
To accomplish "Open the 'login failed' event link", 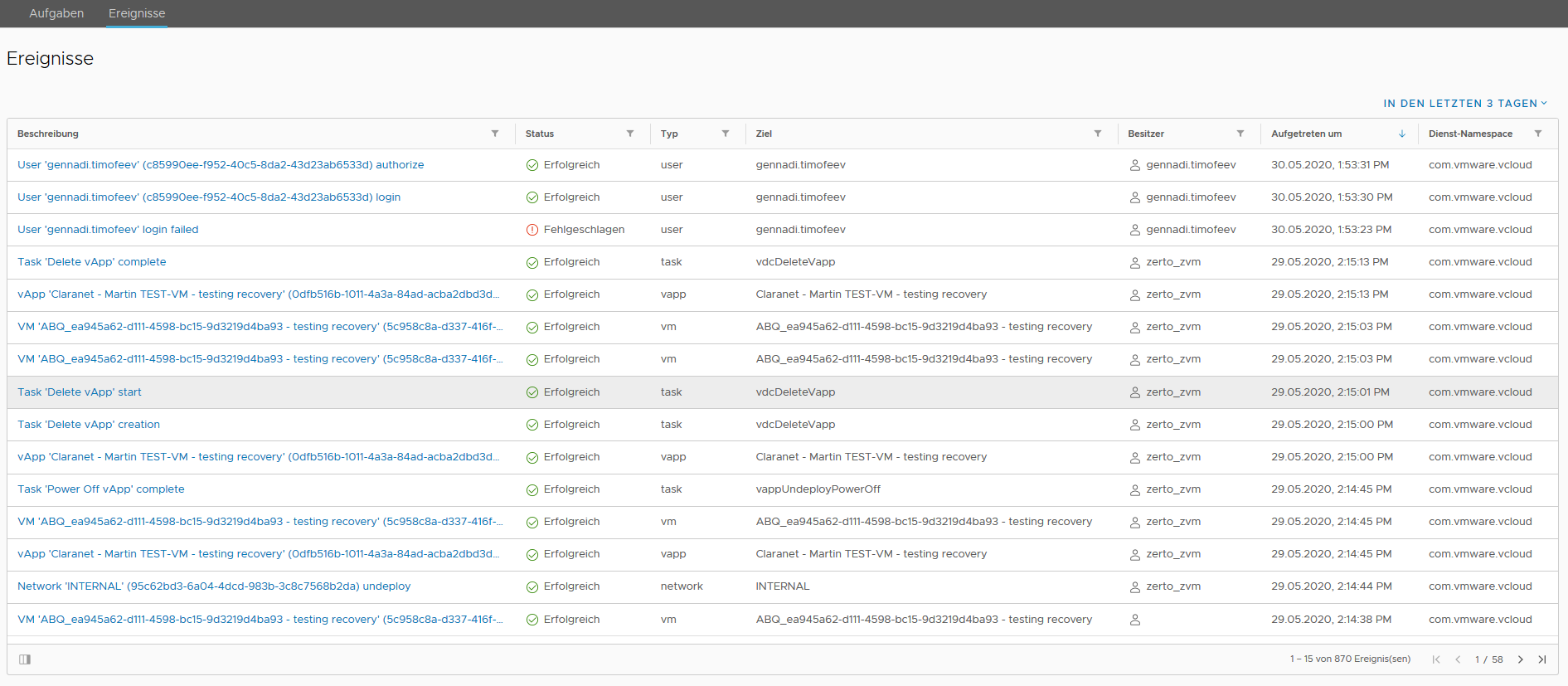I will (x=108, y=230).
